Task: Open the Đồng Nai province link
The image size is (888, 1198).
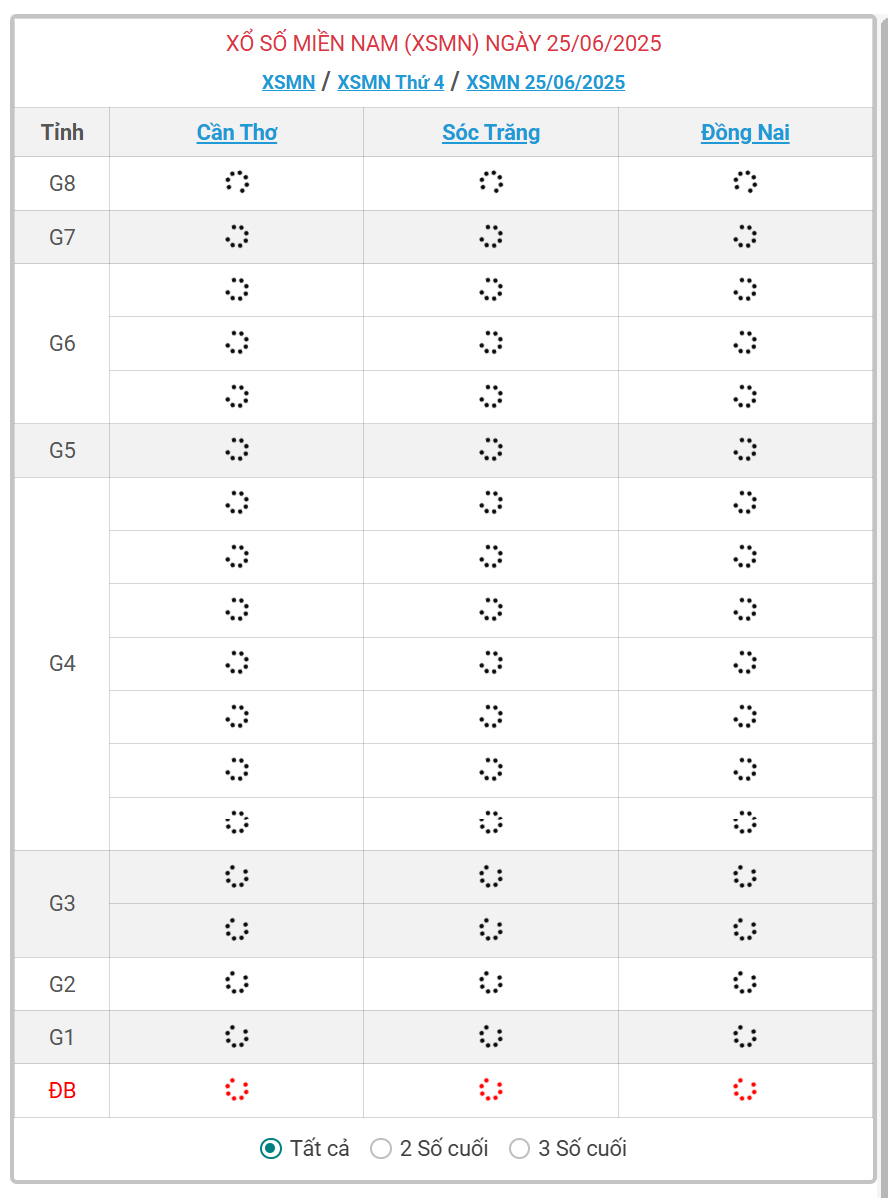Action: [x=745, y=133]
